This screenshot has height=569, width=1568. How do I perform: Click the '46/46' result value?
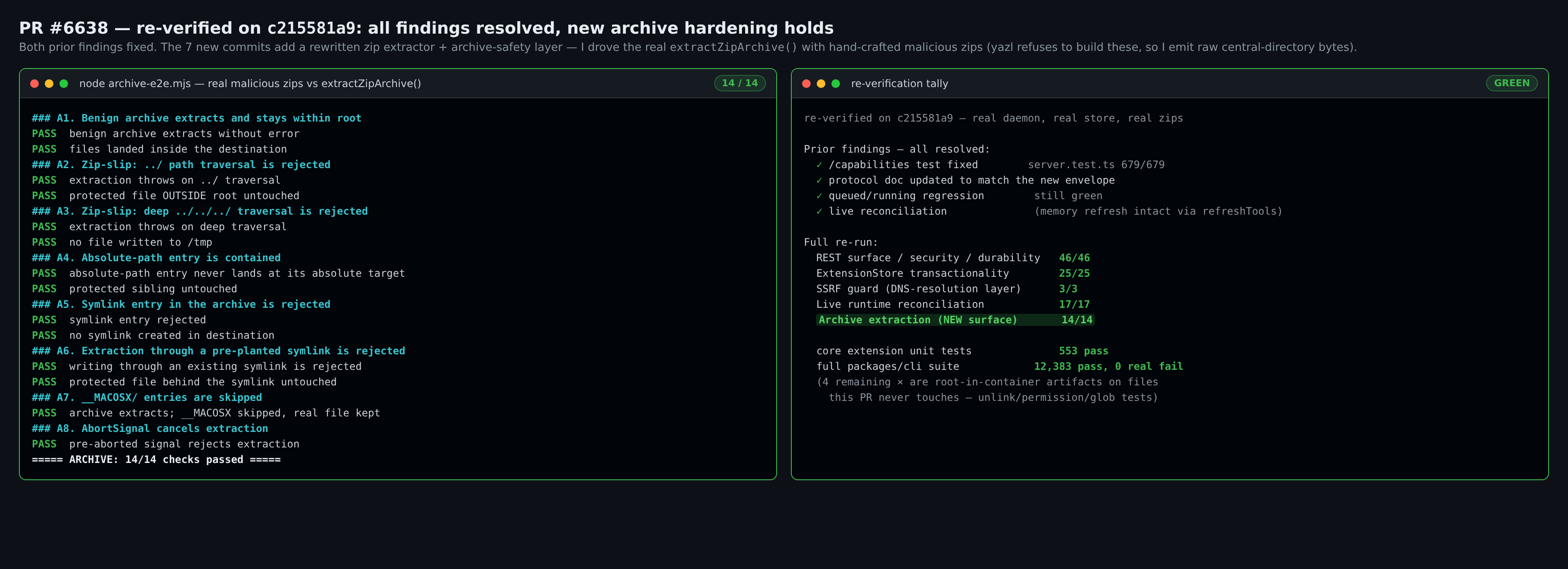click(1074, 258)
